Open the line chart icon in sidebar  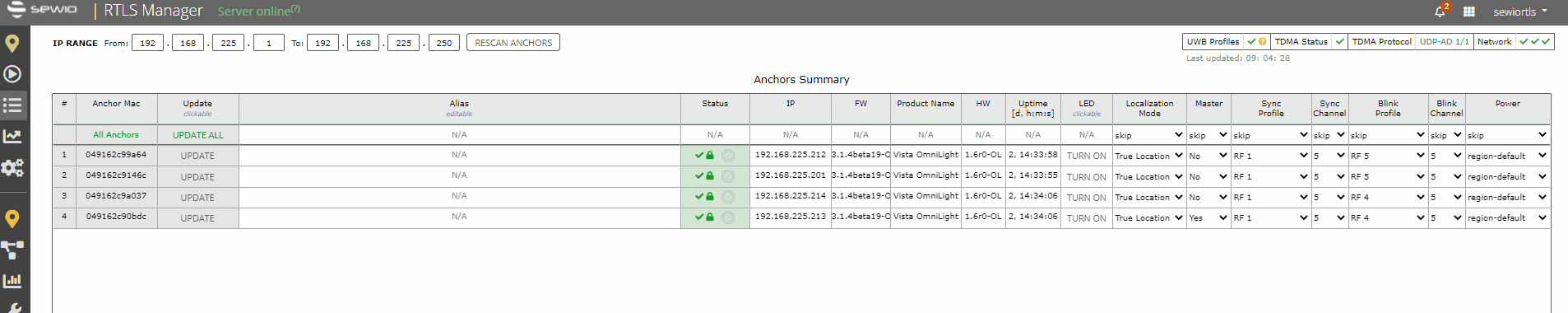12,136
